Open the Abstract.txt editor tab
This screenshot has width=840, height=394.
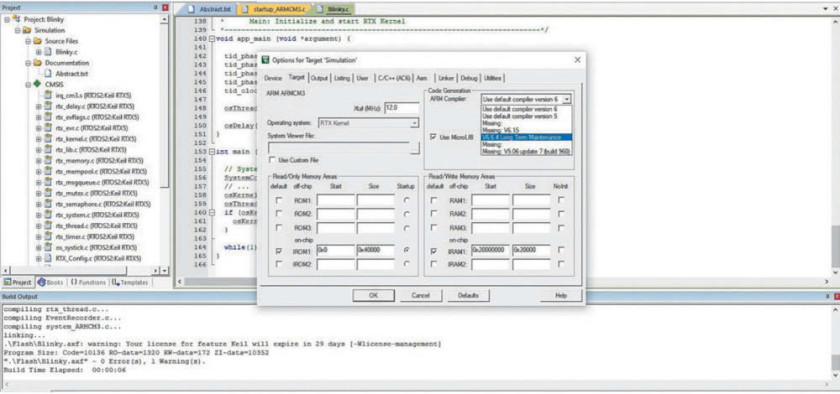click(x=209, y=10)
